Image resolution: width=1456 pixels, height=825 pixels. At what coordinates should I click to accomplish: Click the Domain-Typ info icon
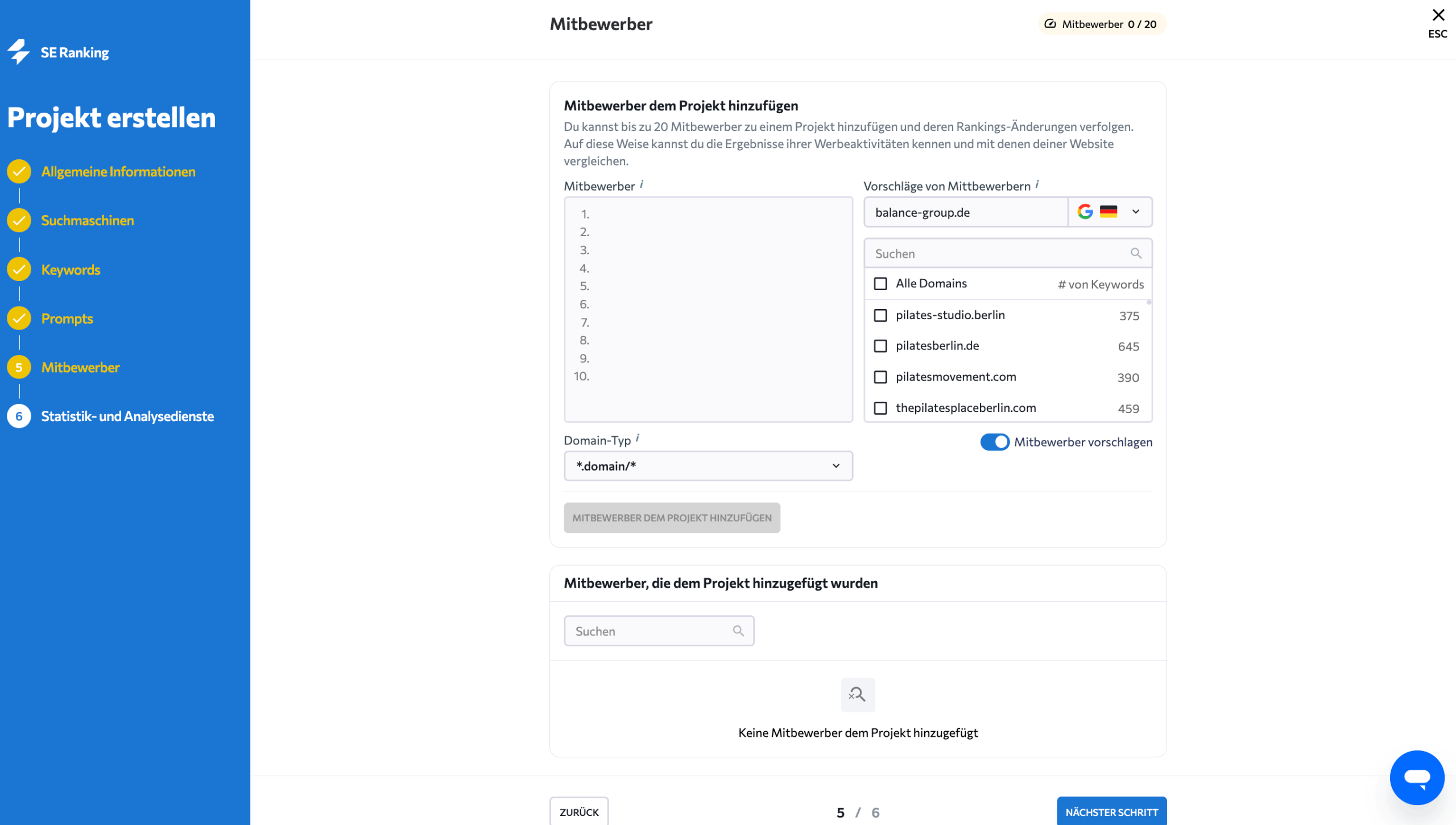point(638,438)
